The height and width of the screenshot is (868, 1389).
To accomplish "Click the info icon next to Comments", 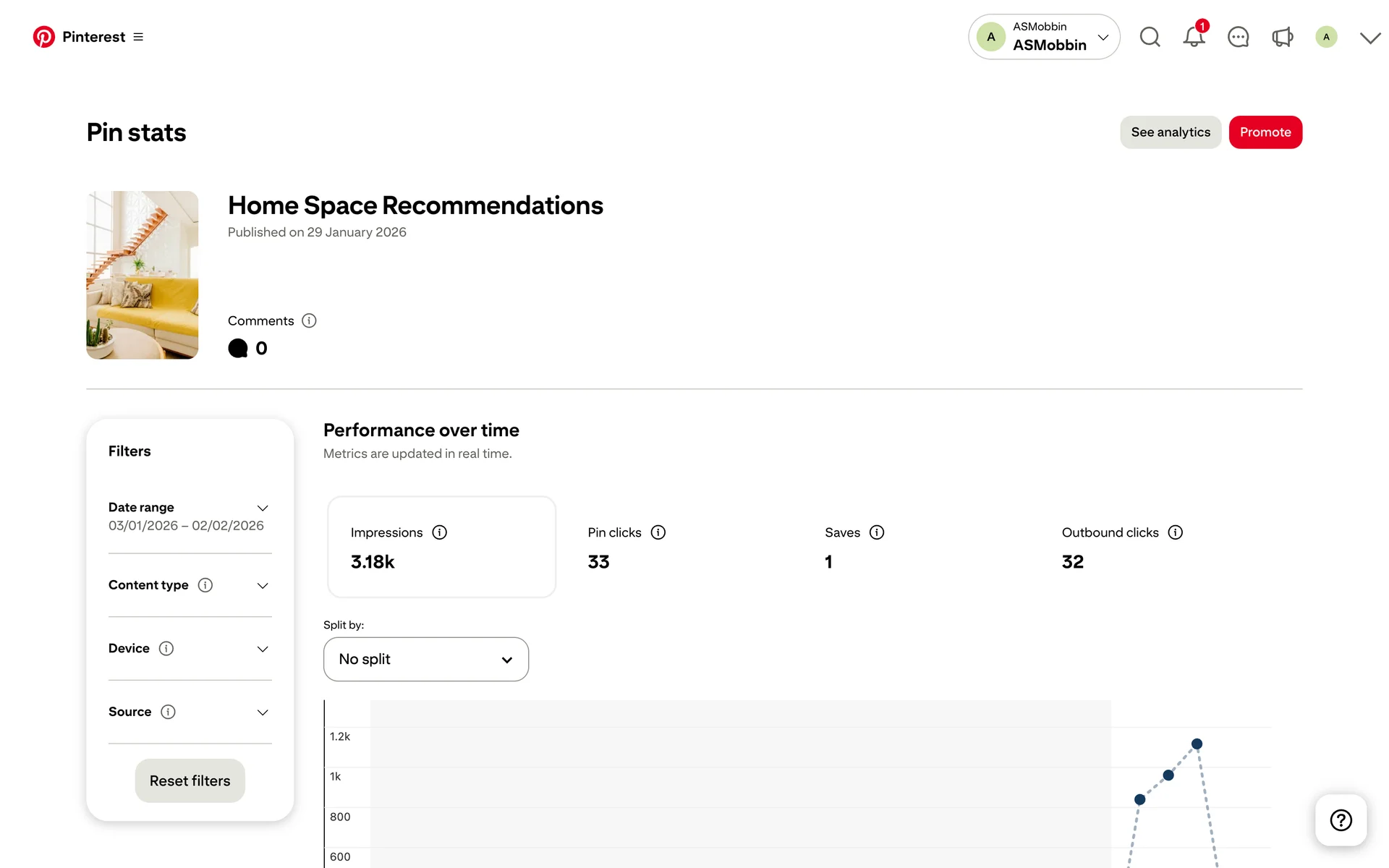I will pos(309,320).
